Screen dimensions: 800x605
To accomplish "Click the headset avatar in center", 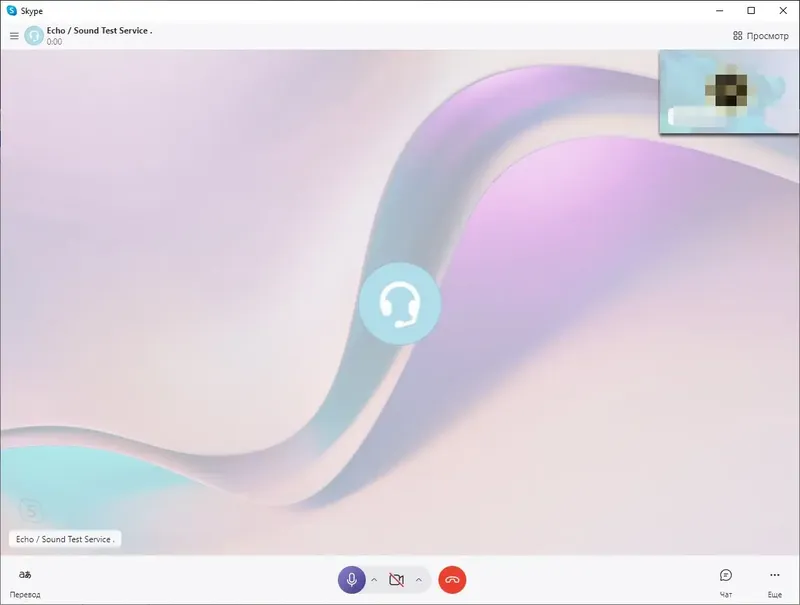I will click(x=399, y=304).
